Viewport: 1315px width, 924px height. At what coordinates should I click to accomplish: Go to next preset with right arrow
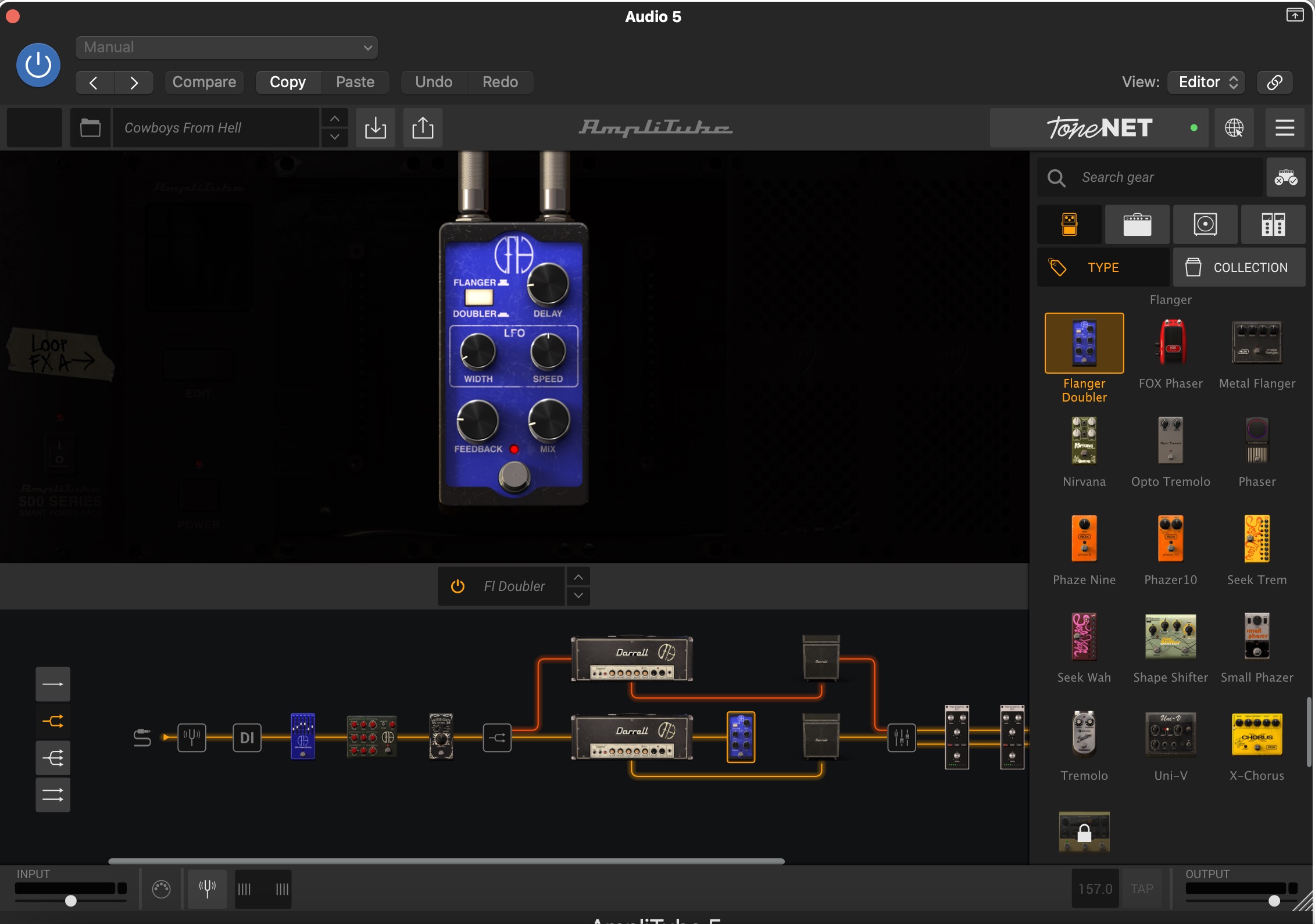(134, 83)
